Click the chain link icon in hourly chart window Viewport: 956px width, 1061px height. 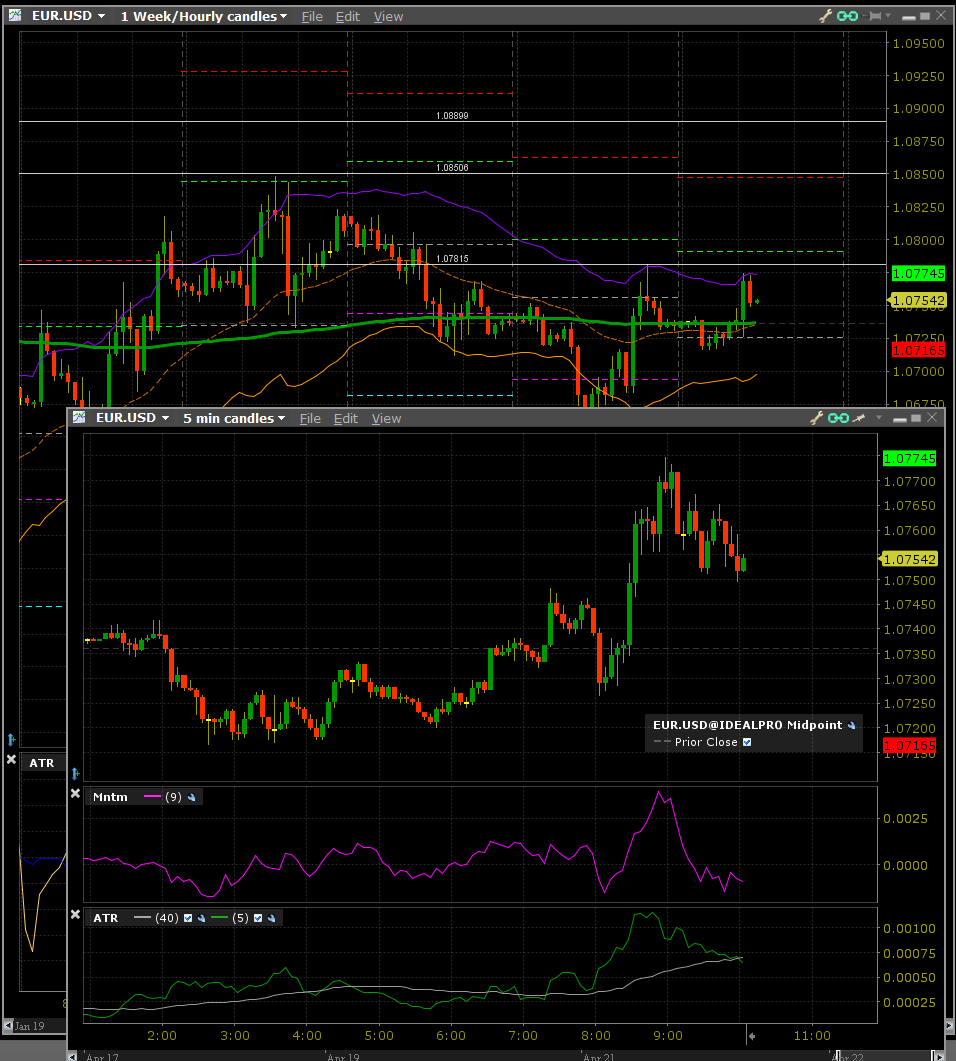point(848,16)
